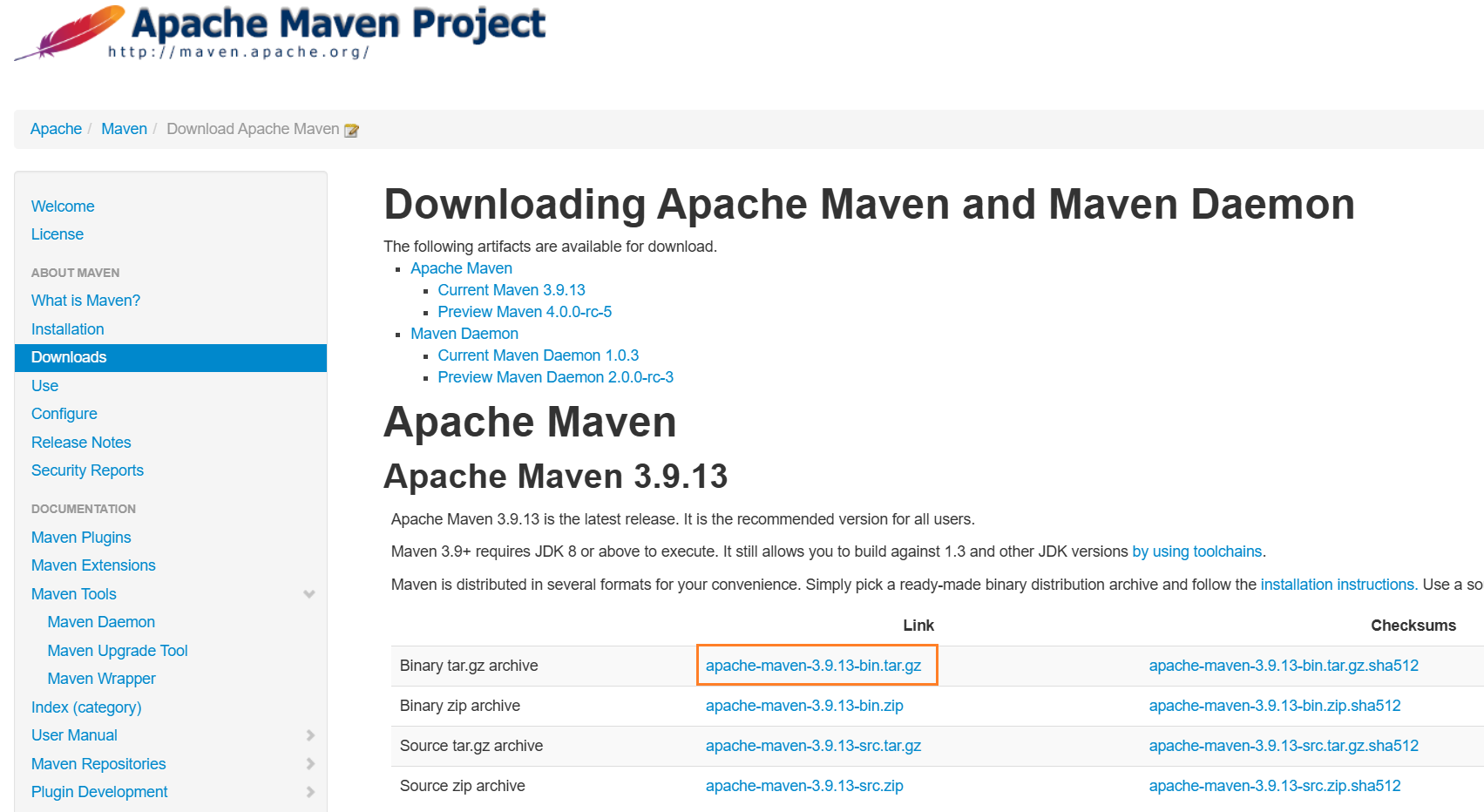Viewport: 1484px width, 812px height.
Task: Open apache-maven-3.9.13-src.tar.gz.sha512 checksum
Action: pos(1284,746)
